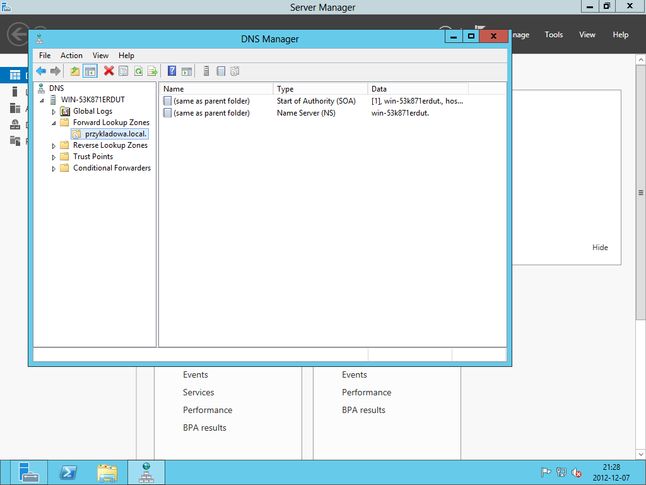
Task: Go up one level with folder icon
Action: (75, 71)
